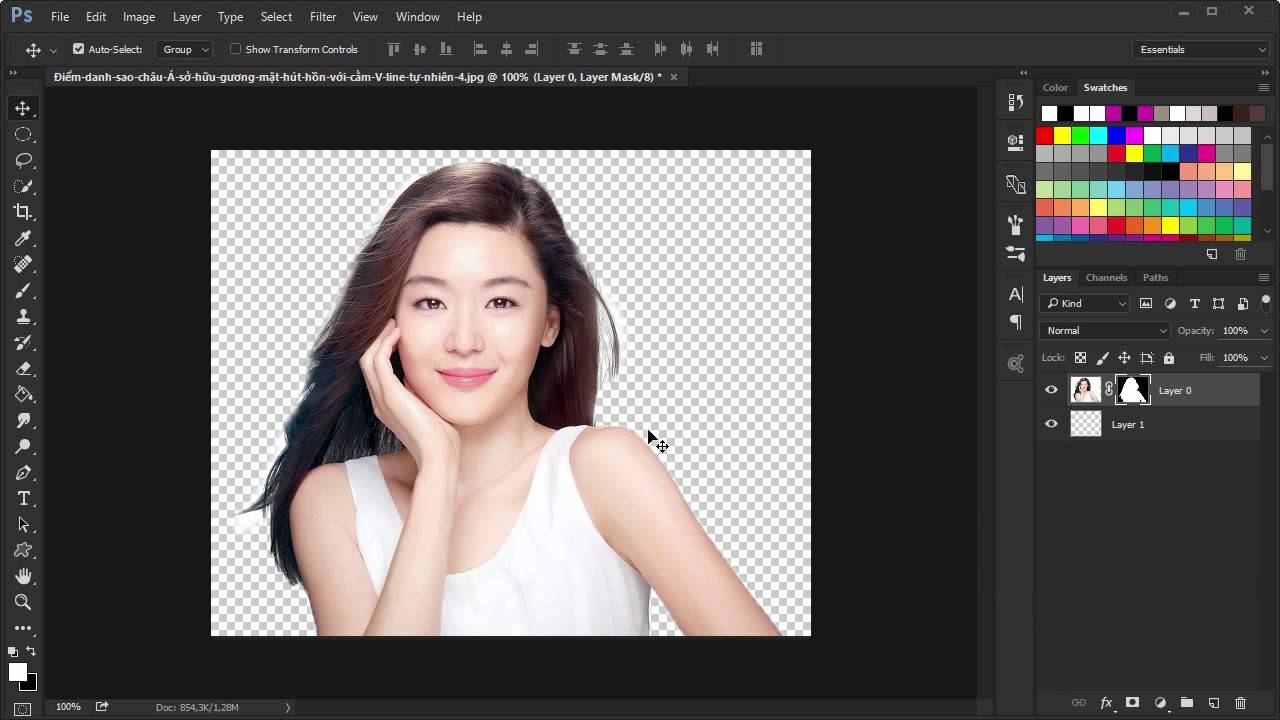Select the Crop tool
This screenshot has height=720, width=1280.
tap(23, 212)
